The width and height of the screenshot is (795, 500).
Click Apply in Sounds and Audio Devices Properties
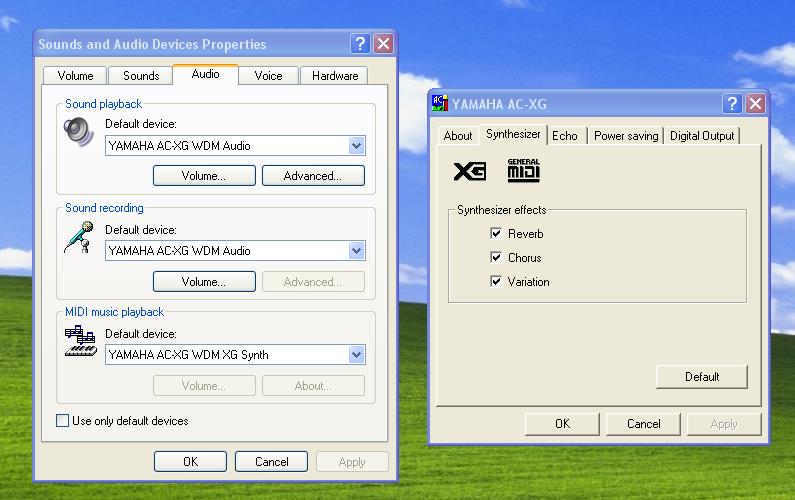(352, 461)
